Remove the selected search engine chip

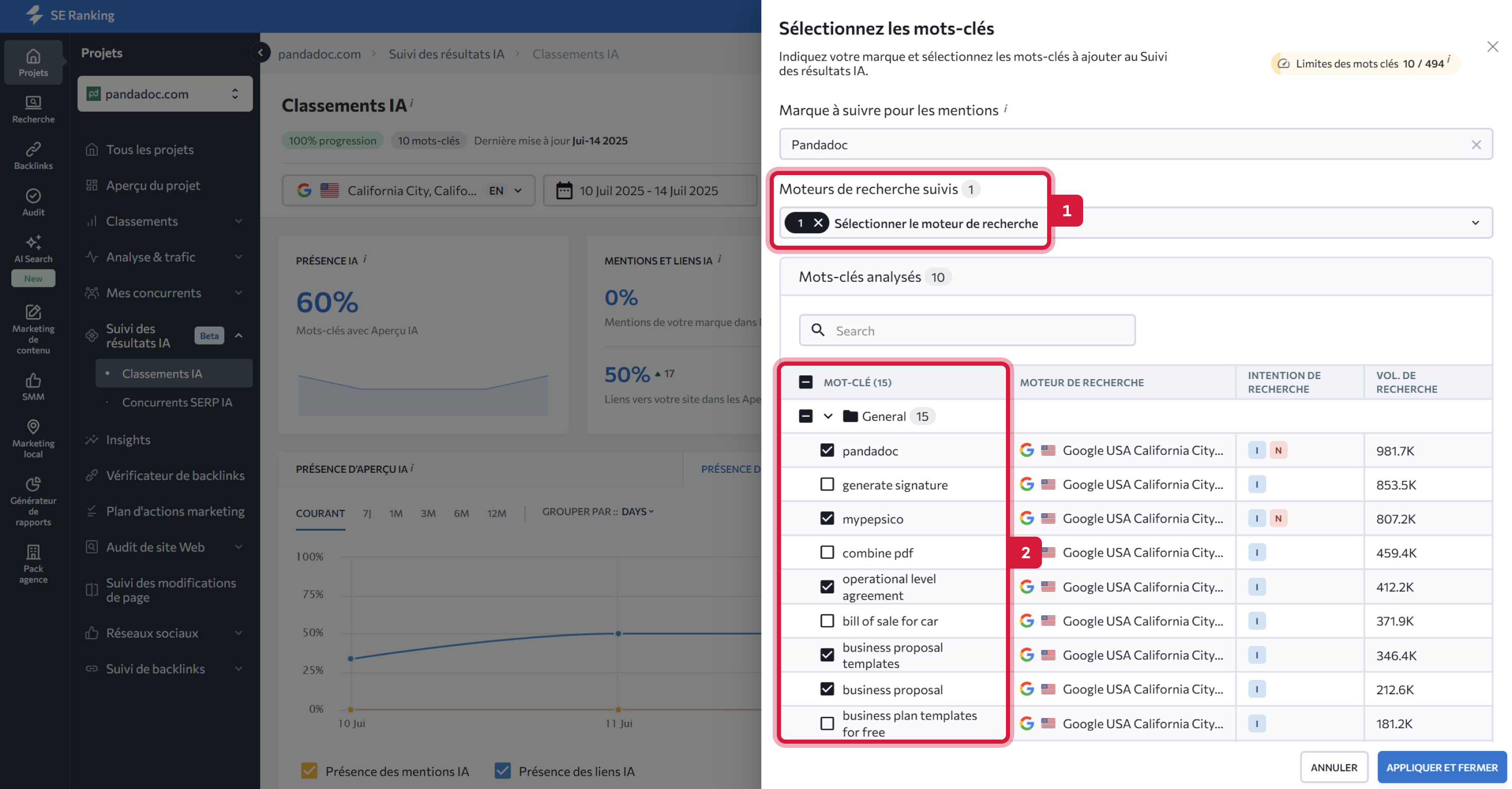click(x=818, y=223)
